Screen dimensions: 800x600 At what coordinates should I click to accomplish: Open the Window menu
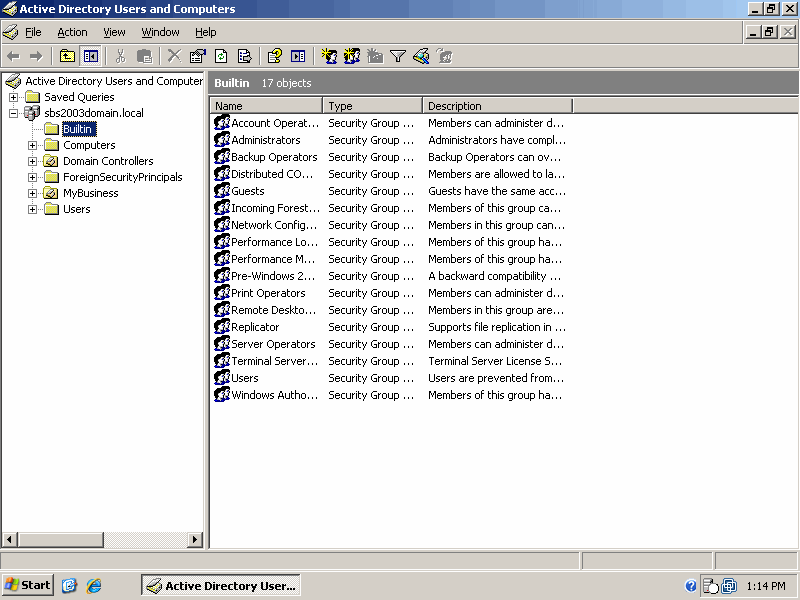coord(160,32)
